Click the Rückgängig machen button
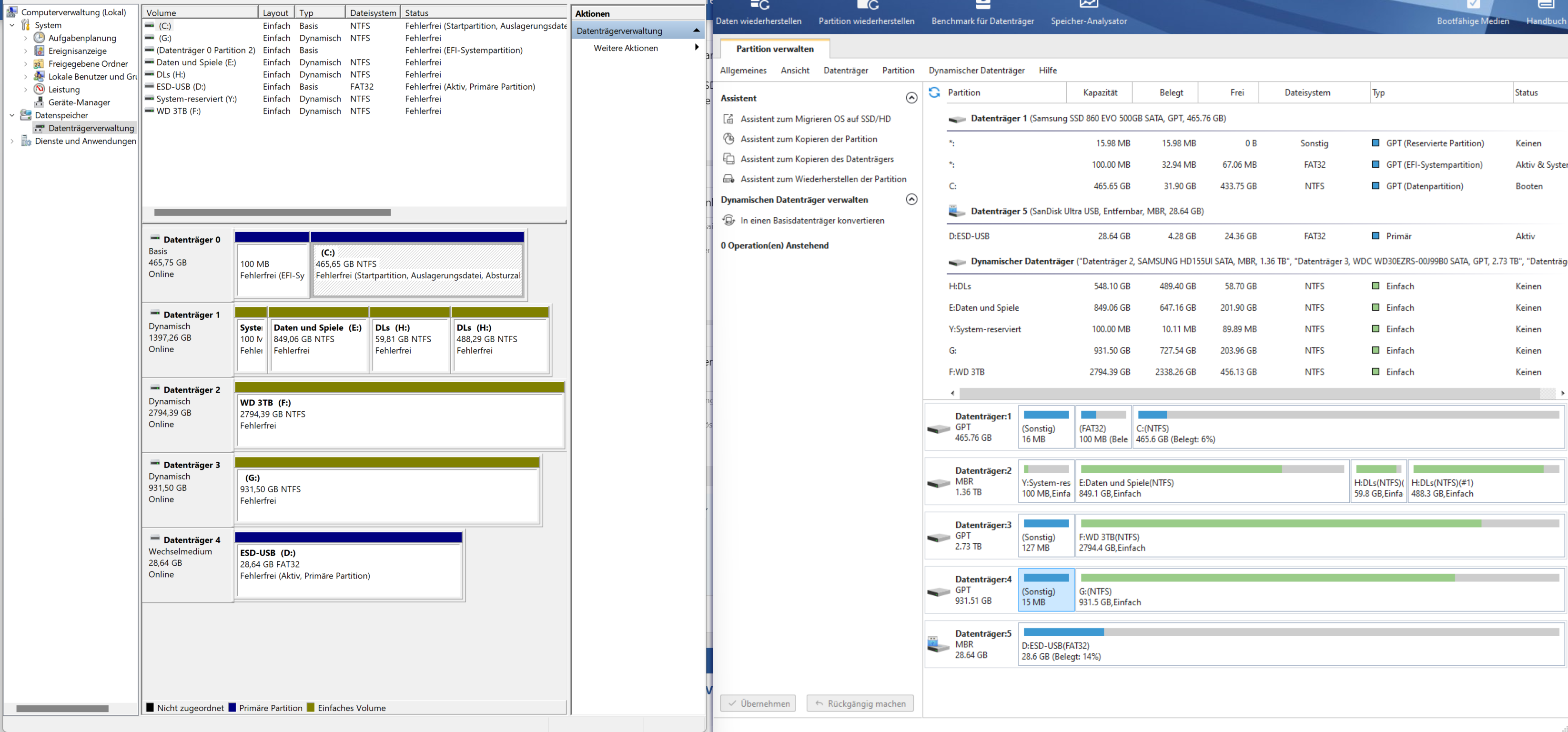The height and width of the screenshot is (732, 1568). click(x=860, y=703)
